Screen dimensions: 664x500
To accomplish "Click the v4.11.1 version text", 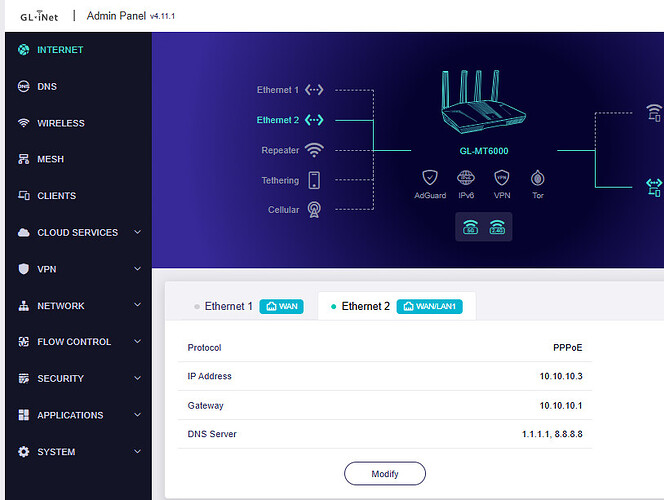I will 162,16.
